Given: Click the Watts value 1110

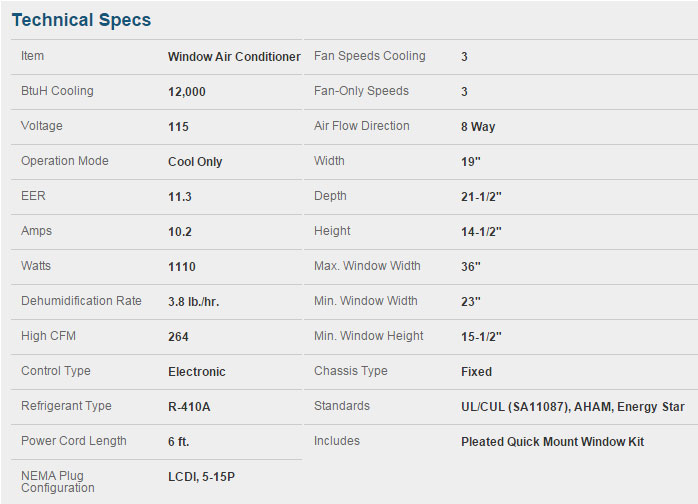Looking at the screenshot, I should 182,267.
